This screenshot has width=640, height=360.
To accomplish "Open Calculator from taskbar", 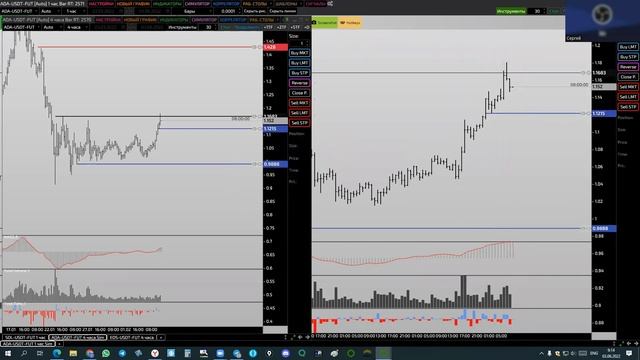I will tap(187, 353).
